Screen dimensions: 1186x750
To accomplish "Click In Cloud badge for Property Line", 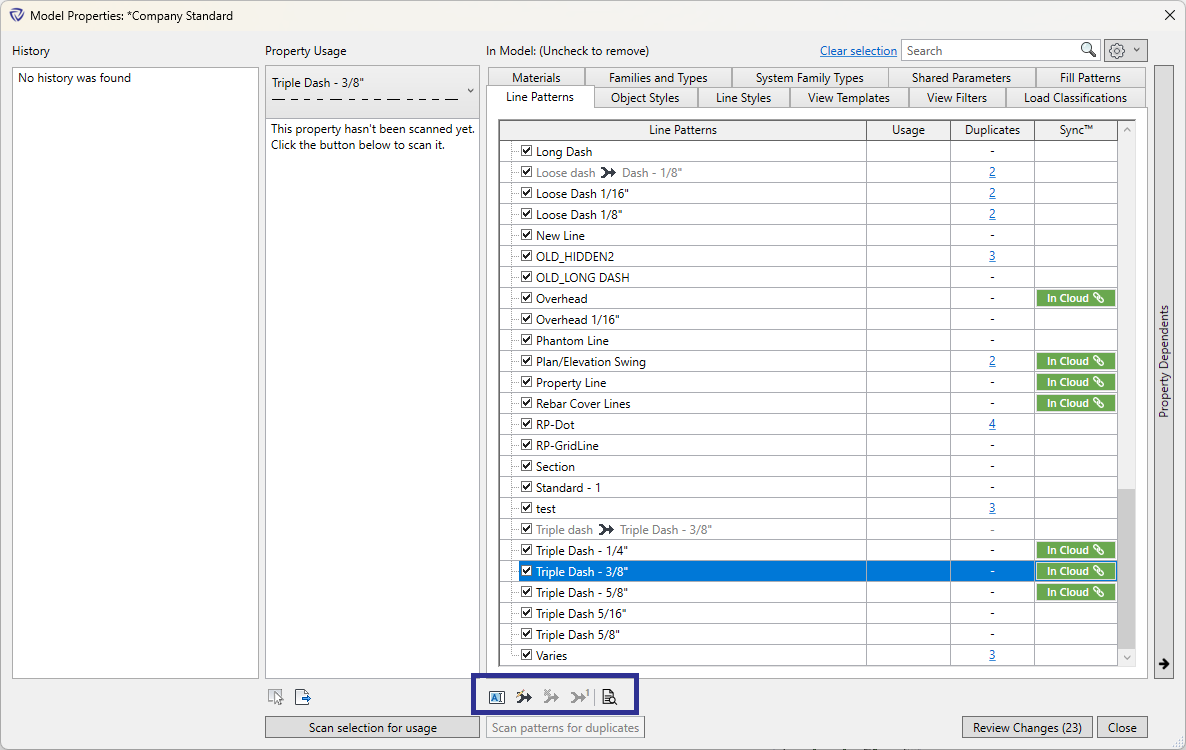I will tap(1075, 383).
